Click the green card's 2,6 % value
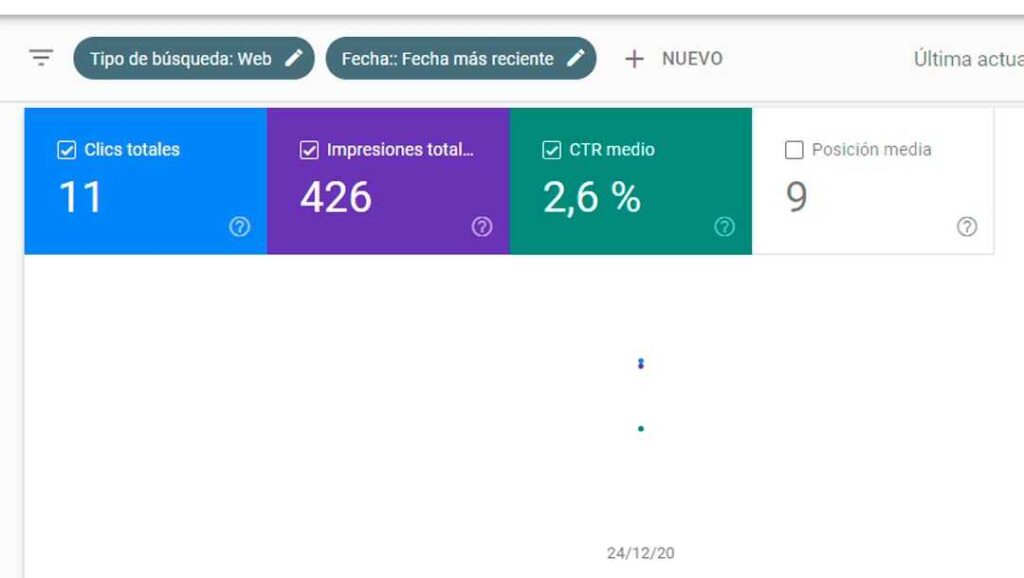 pos(592,198)
